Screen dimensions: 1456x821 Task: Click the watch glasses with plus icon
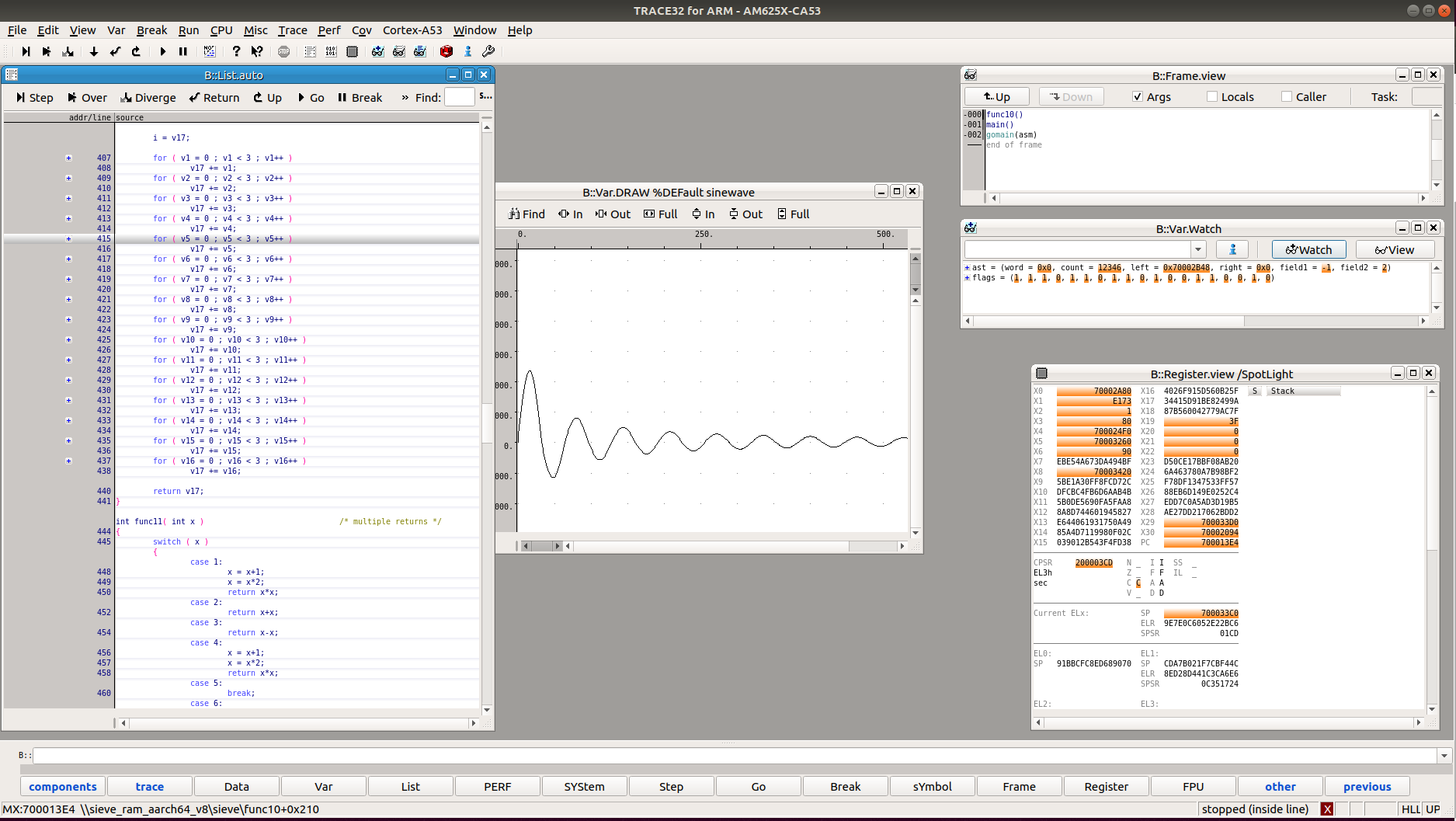point(377,51)
